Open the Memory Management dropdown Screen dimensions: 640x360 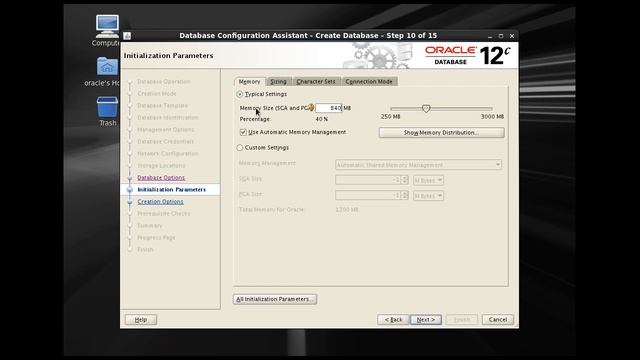418,165
